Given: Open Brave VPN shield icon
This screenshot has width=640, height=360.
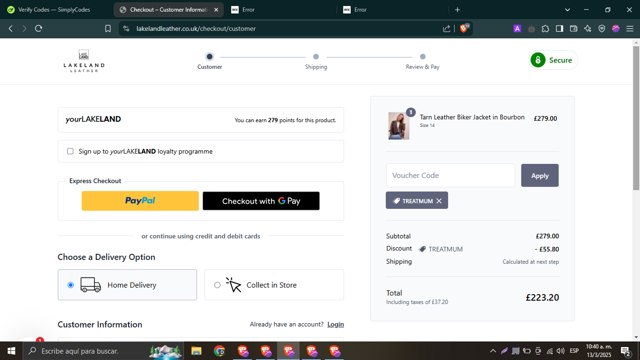Looking at the screenshot, I should pyautogui.click(x=602, y=29).
